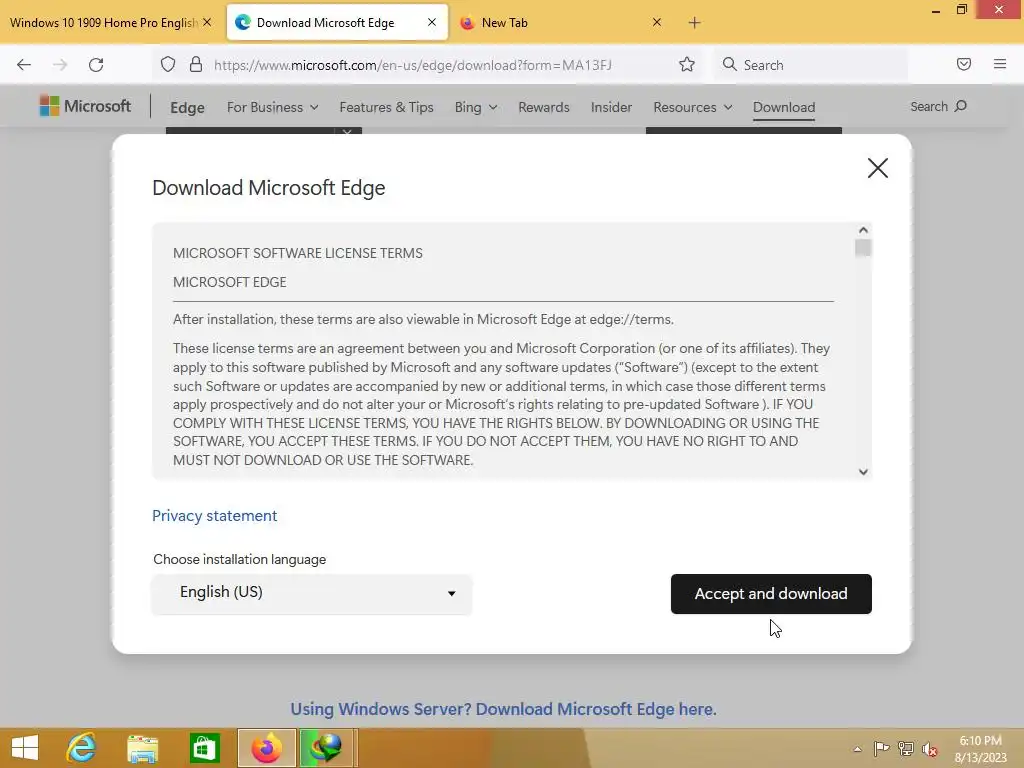Screen dimensions: 1024x768
Task: Expand the Bing dropdown menu
Action: (x=475, y=107)
